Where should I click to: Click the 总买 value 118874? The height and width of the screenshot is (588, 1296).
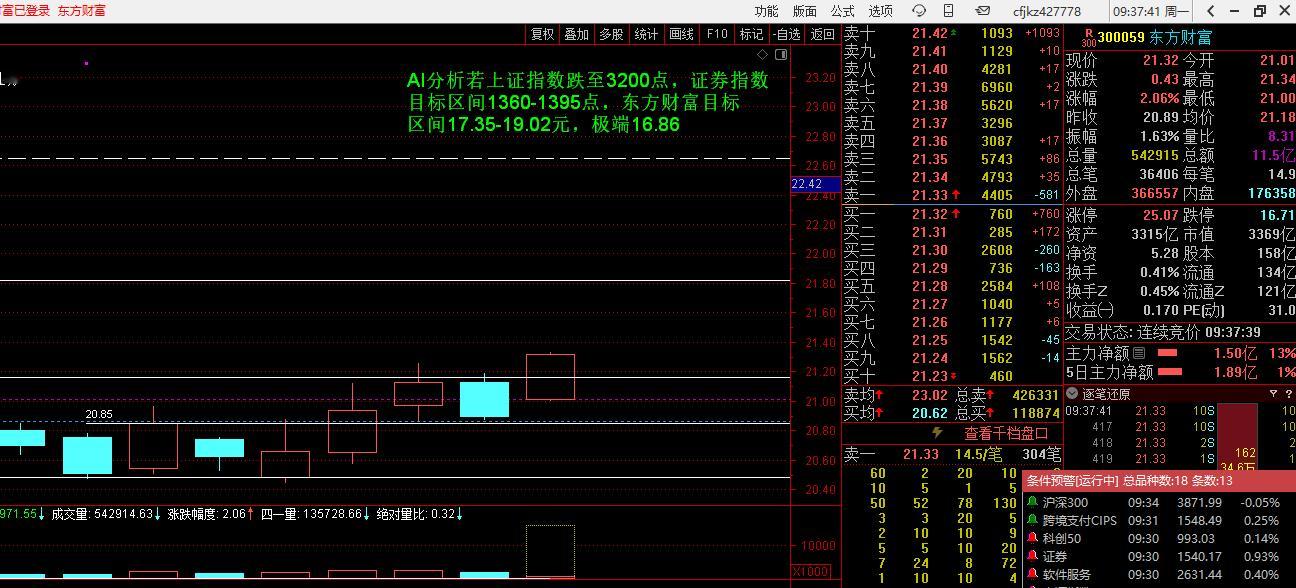coord(1035,413)
